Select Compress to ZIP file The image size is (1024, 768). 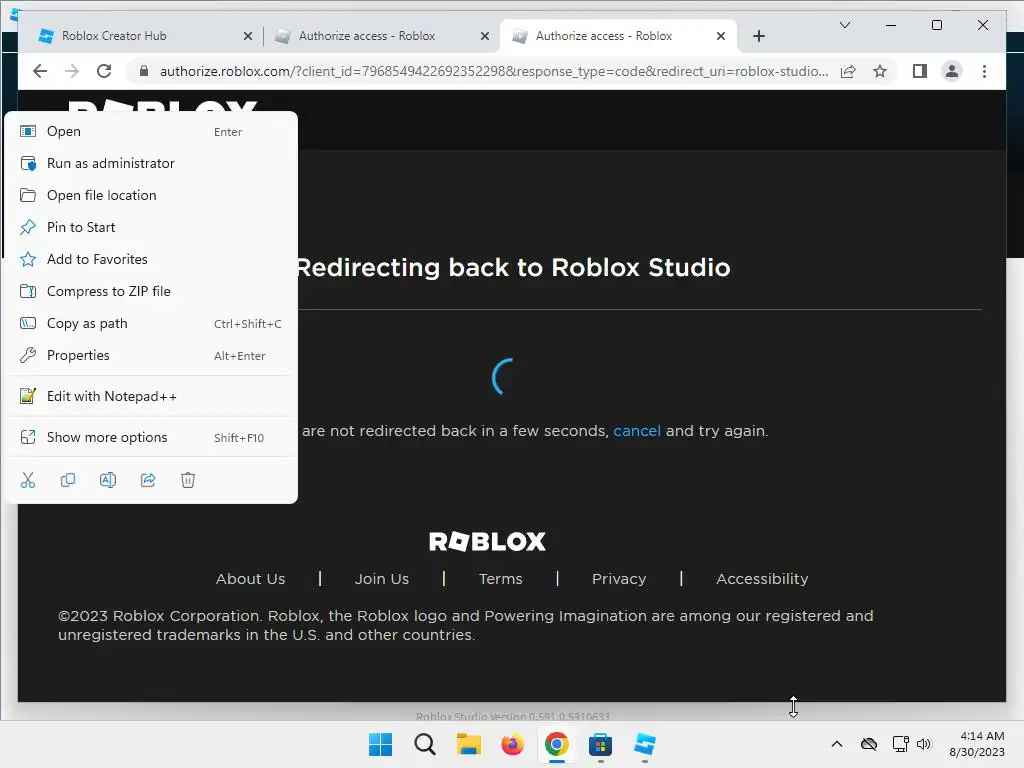(151, 291)
